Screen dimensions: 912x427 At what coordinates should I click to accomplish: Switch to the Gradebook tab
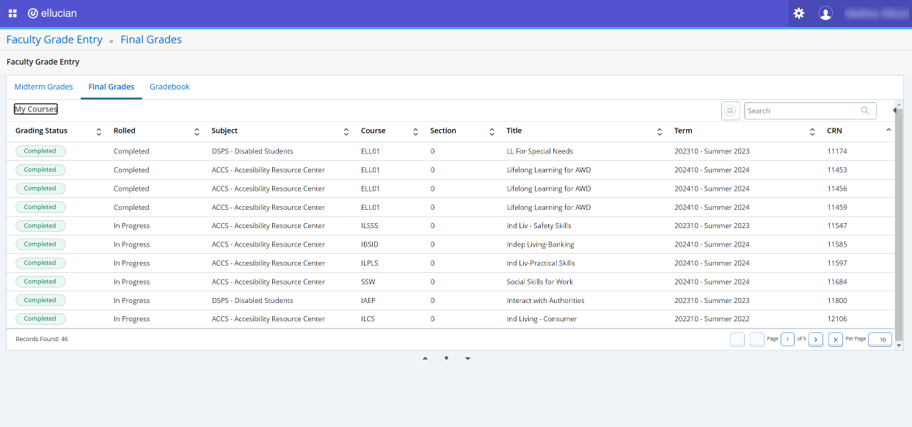[x=169, y=87]
